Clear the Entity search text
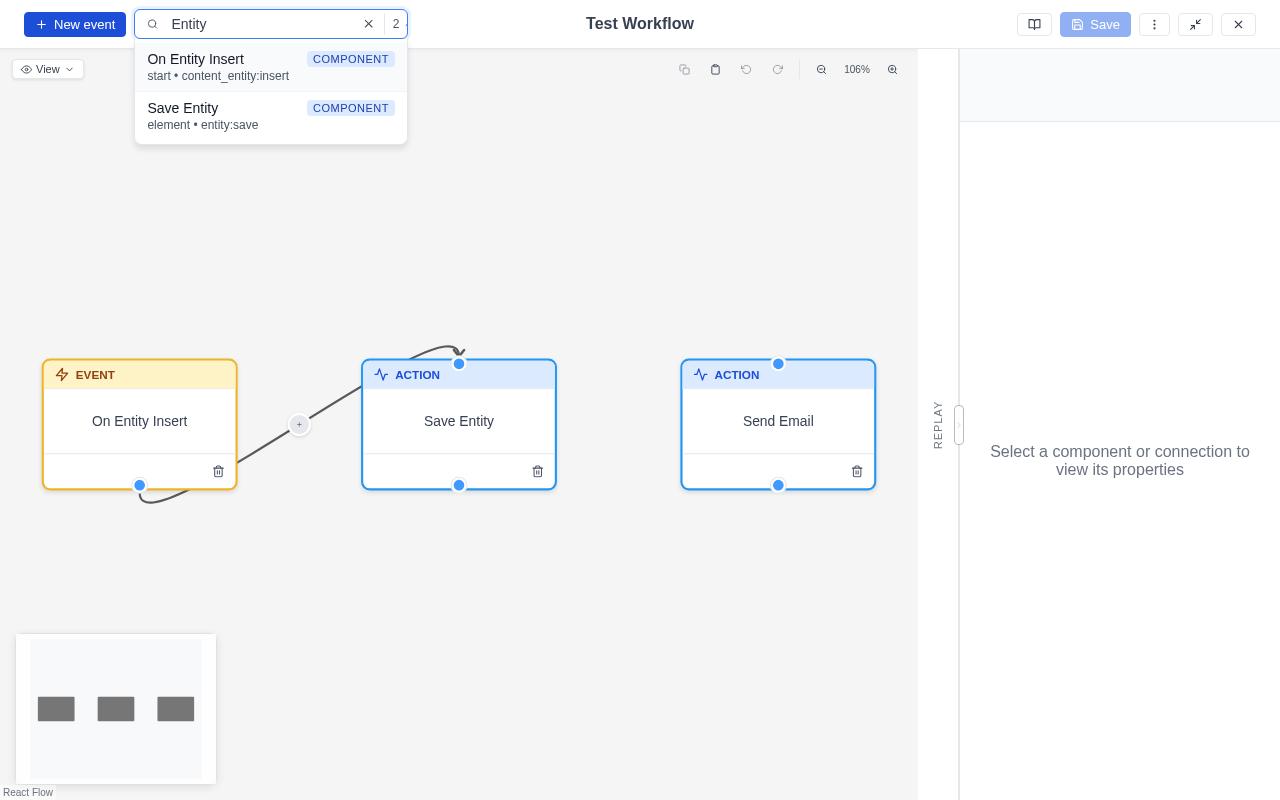This screenshot has width=1280, height=800. (x=368, y=24)
